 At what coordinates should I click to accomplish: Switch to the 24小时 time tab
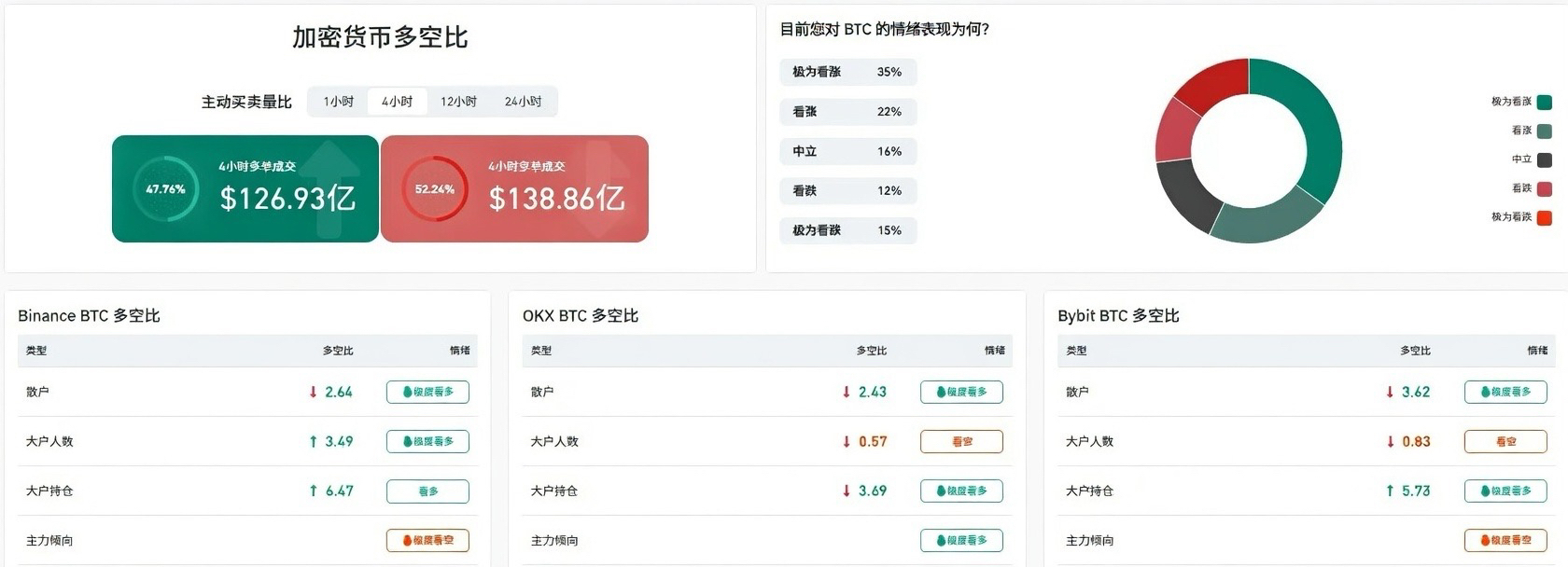coord(523,102)
